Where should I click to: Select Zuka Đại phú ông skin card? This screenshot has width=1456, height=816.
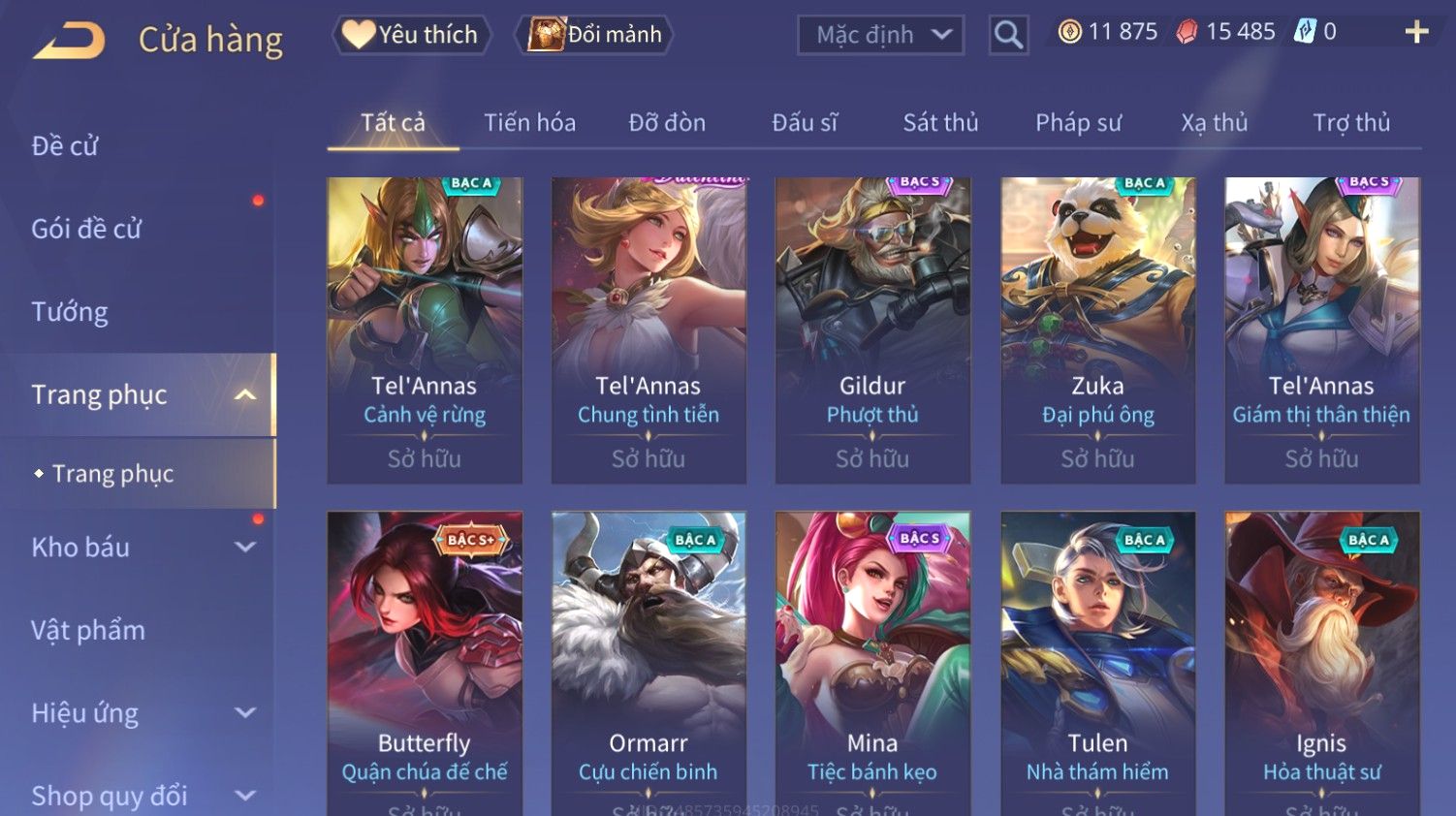point(1097,330)
